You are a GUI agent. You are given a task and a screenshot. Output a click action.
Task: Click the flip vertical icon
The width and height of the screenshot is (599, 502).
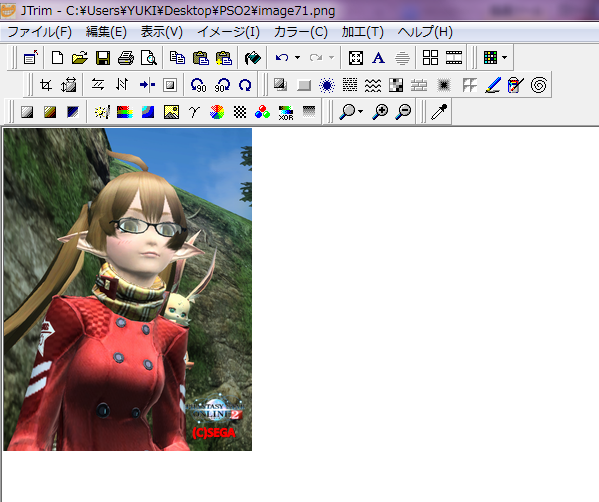click(122, 84)
